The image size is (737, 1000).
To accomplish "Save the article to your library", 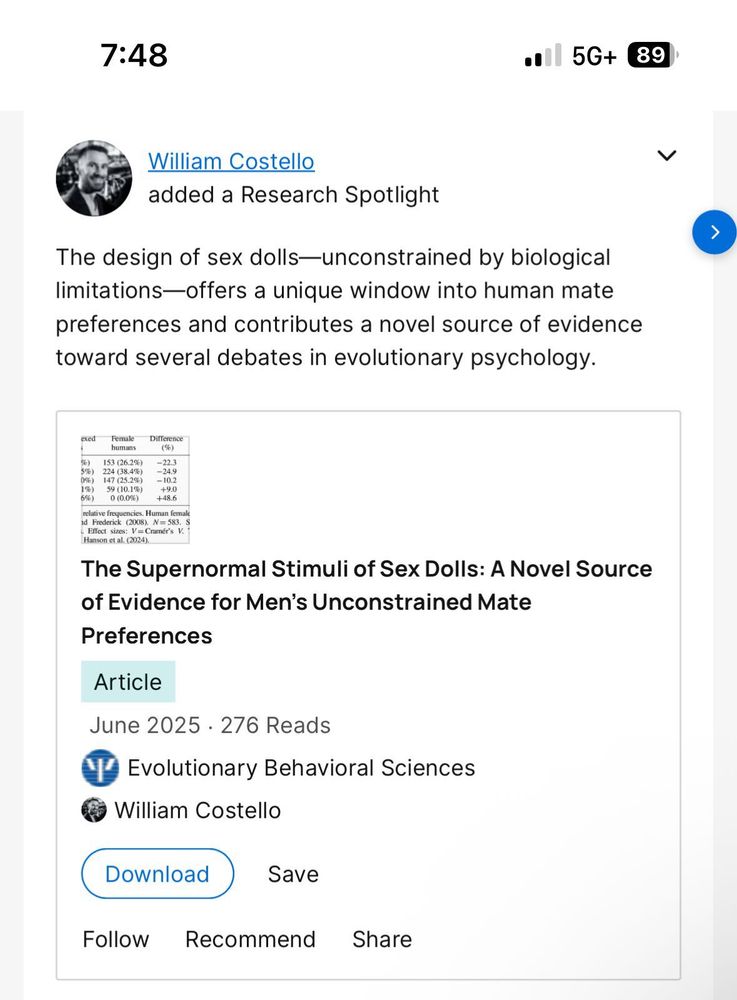I will (x=293, y=874).
